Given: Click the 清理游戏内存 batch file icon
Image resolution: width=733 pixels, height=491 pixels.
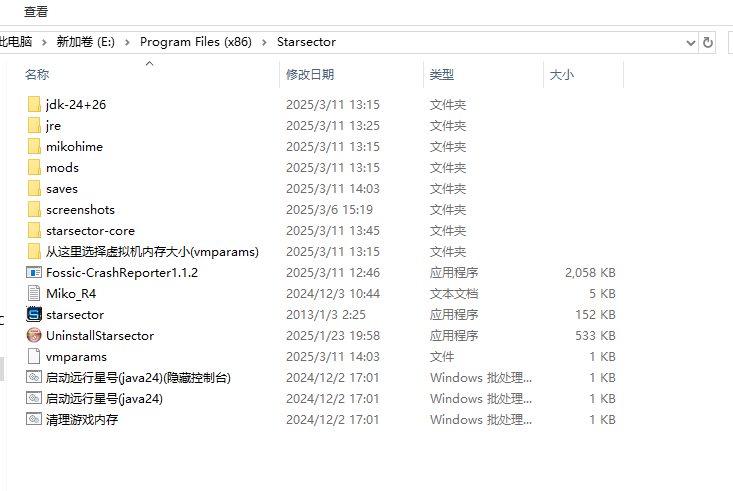Looking at the screenshot, I should point(34,419).
